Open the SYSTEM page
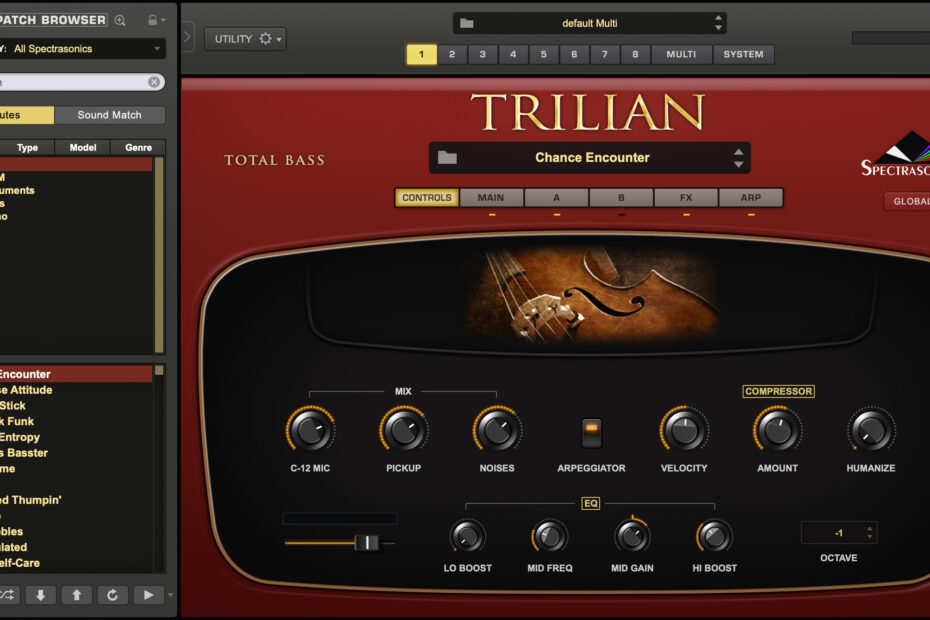Screen dimensions: 930x620 (x=743, y=54)
